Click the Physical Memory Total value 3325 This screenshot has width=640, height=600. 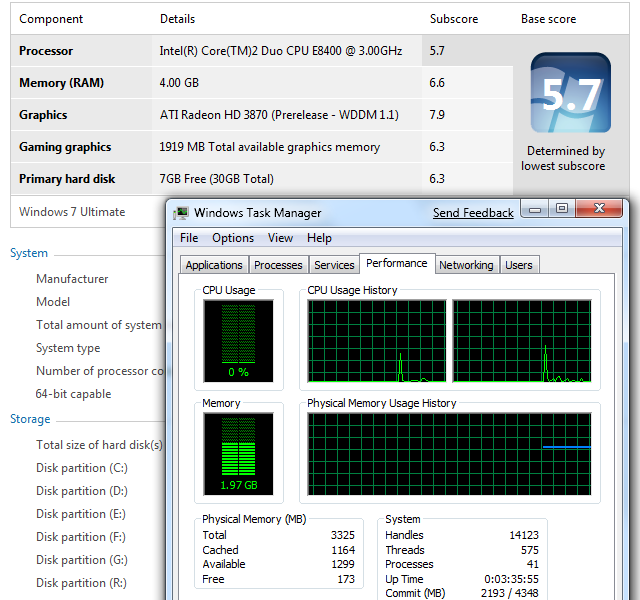click(342, 535)
